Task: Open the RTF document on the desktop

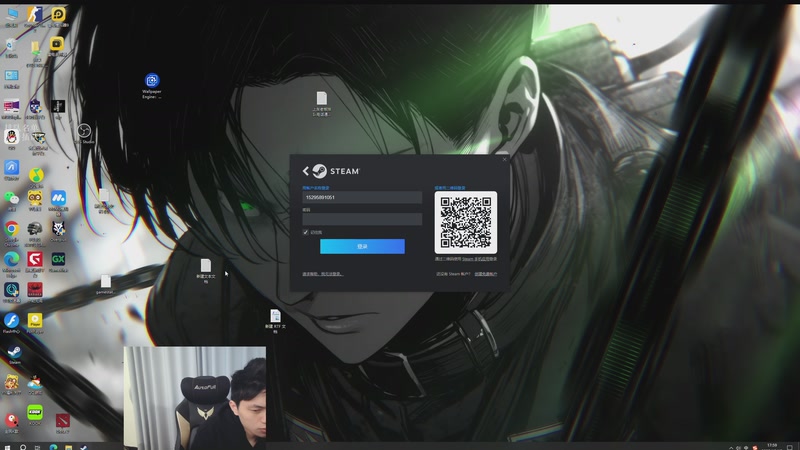Action: pos(276,321)
